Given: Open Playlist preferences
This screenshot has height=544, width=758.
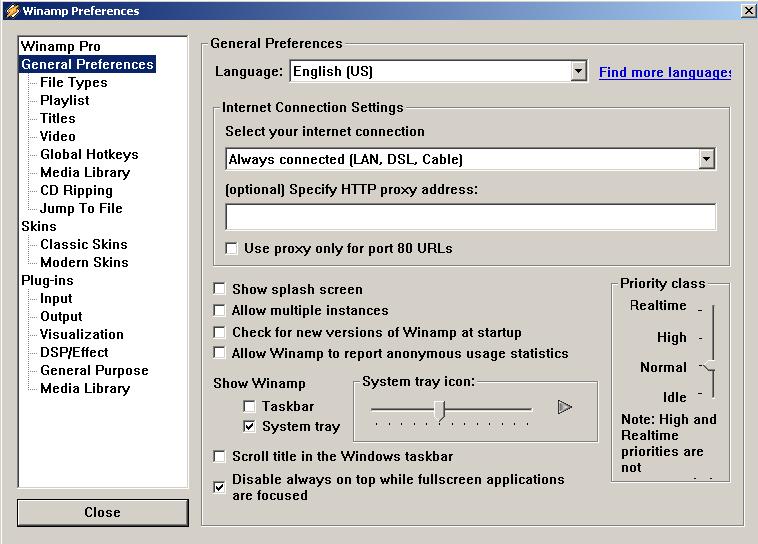Looking at the screenshot, I should coord(65,100).
